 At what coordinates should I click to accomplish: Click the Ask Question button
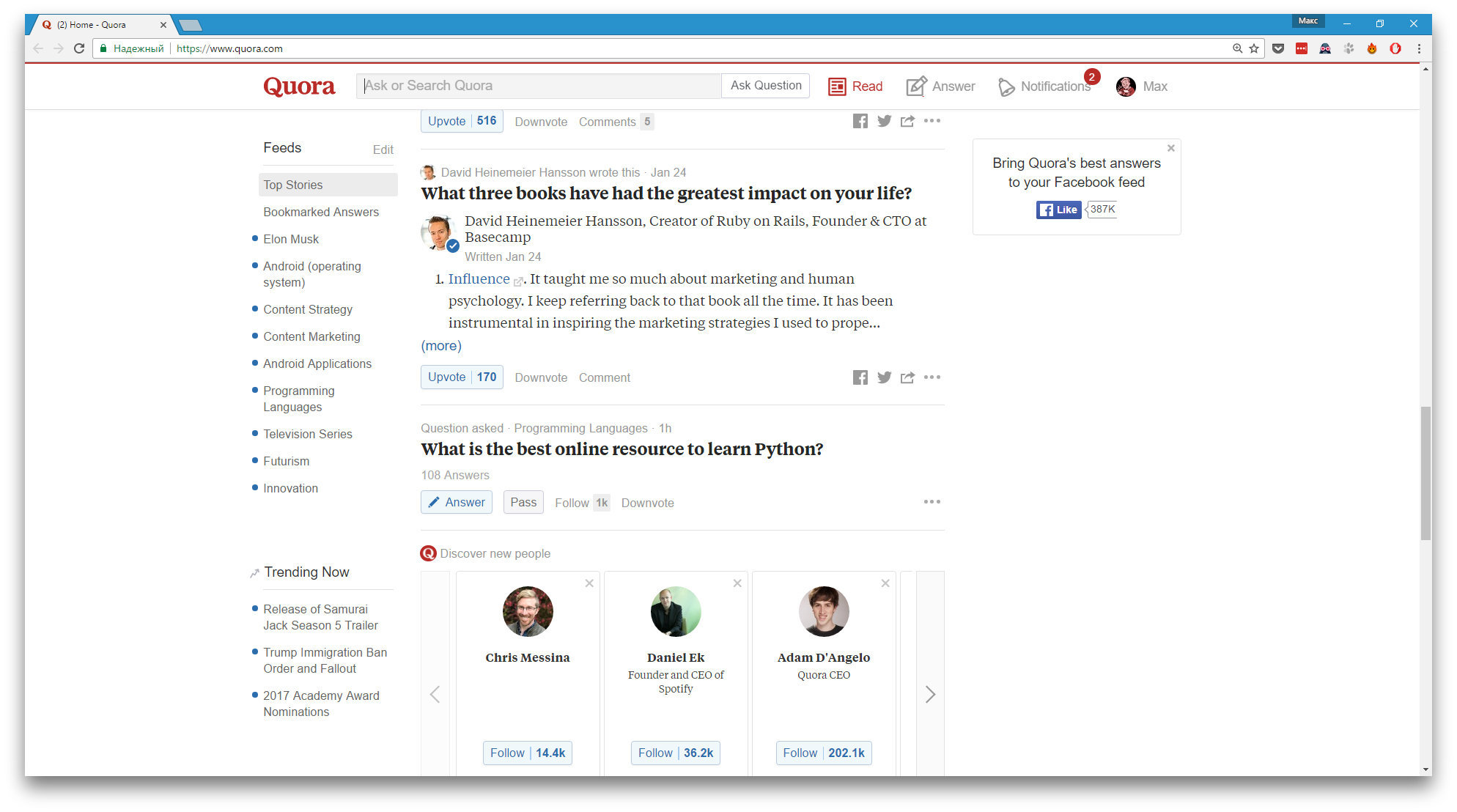pos(765,86)
